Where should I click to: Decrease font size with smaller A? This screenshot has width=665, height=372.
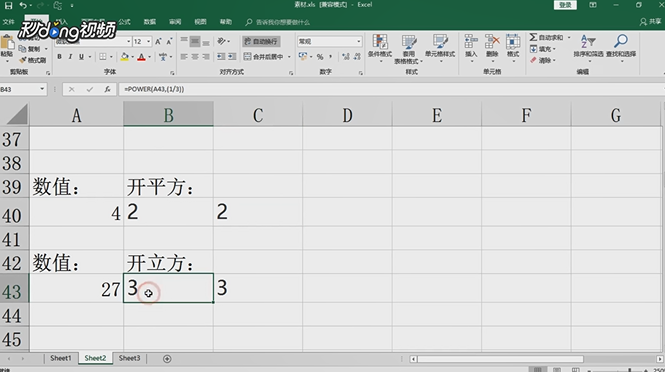[169, 42]
